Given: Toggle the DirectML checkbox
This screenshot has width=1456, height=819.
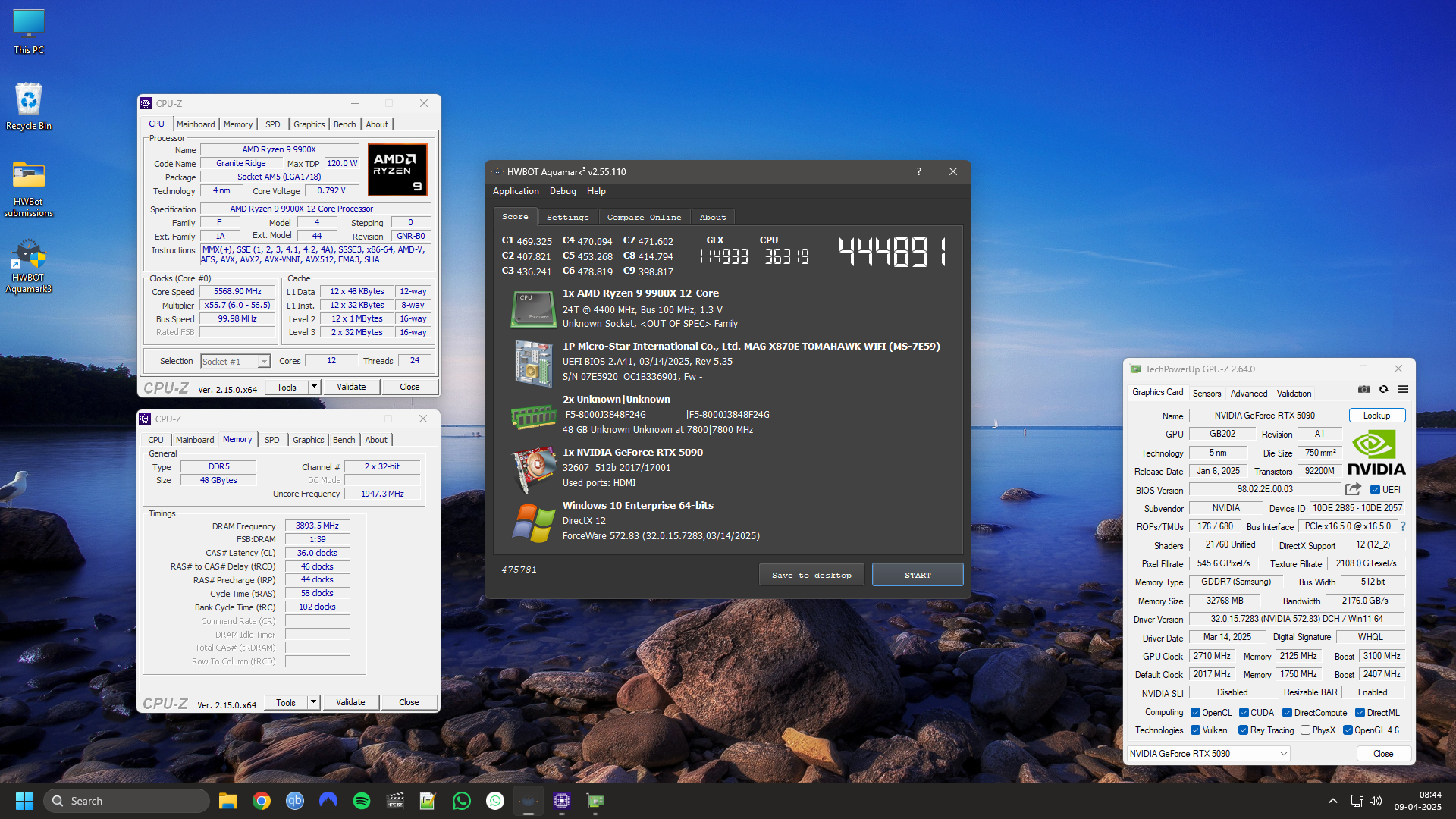Looking at the screenshot, I should pos(1360,713).
